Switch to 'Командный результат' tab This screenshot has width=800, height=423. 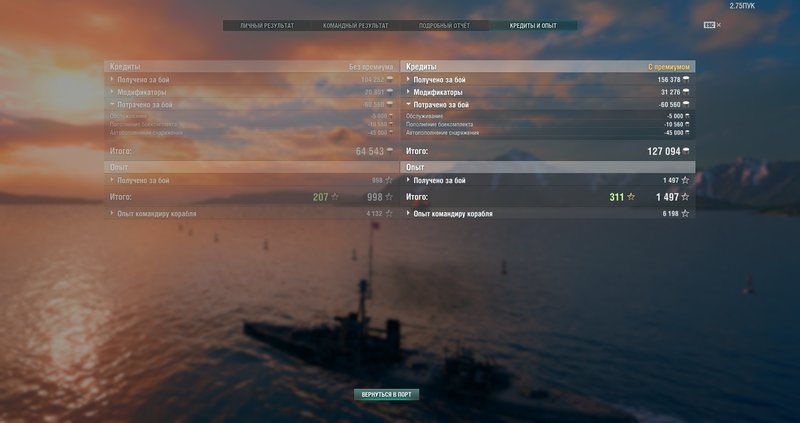356,26
